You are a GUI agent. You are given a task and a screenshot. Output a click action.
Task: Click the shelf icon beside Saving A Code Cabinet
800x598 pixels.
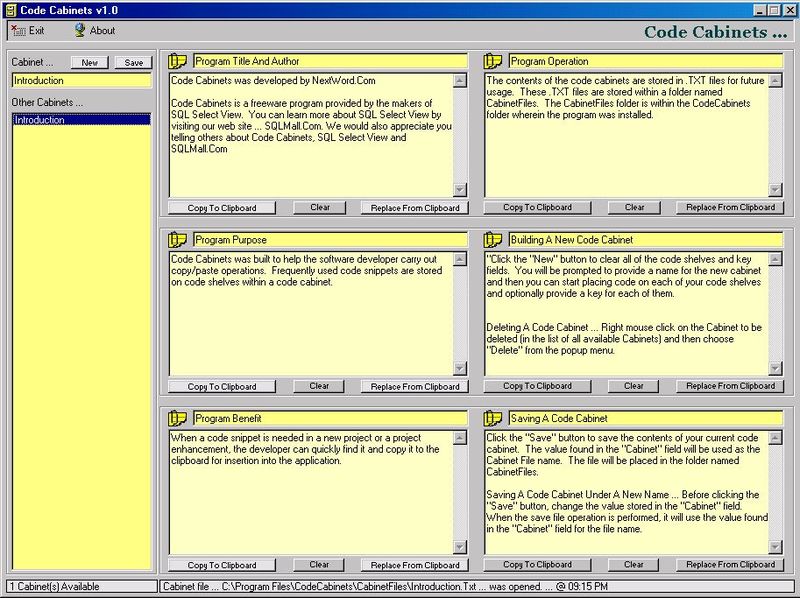[x=493, y=418]
